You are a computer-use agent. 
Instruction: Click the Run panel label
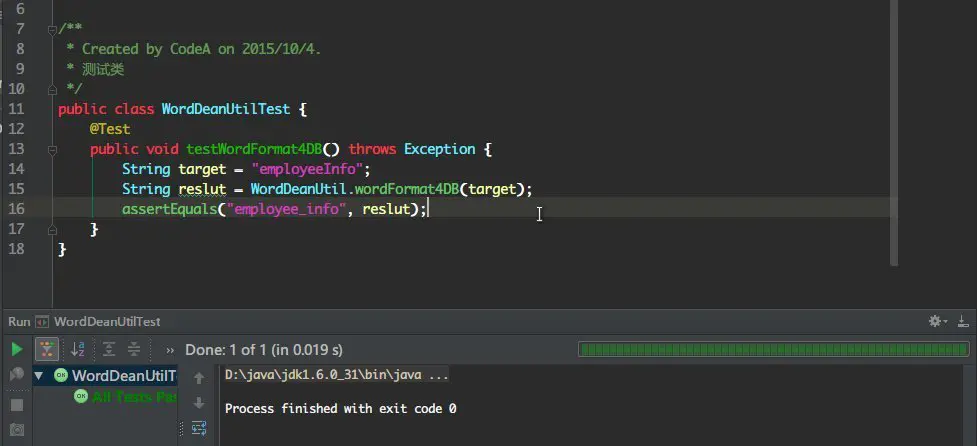click(19, 322)
